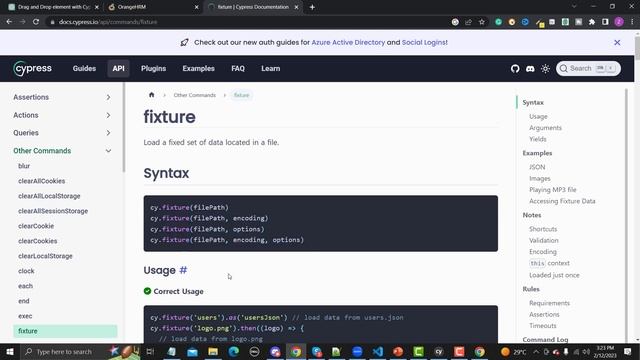Screen dimensions: 640x360
Task: Jump to Playing MP3 file section
Action: [x=553, y=190]
